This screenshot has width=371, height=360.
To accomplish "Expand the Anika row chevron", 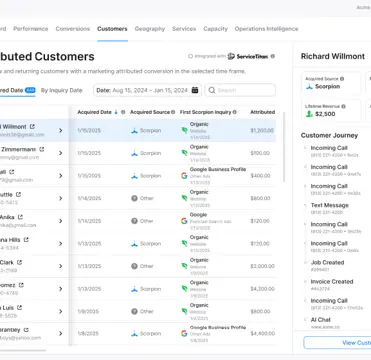I will (x=60, y=221).
